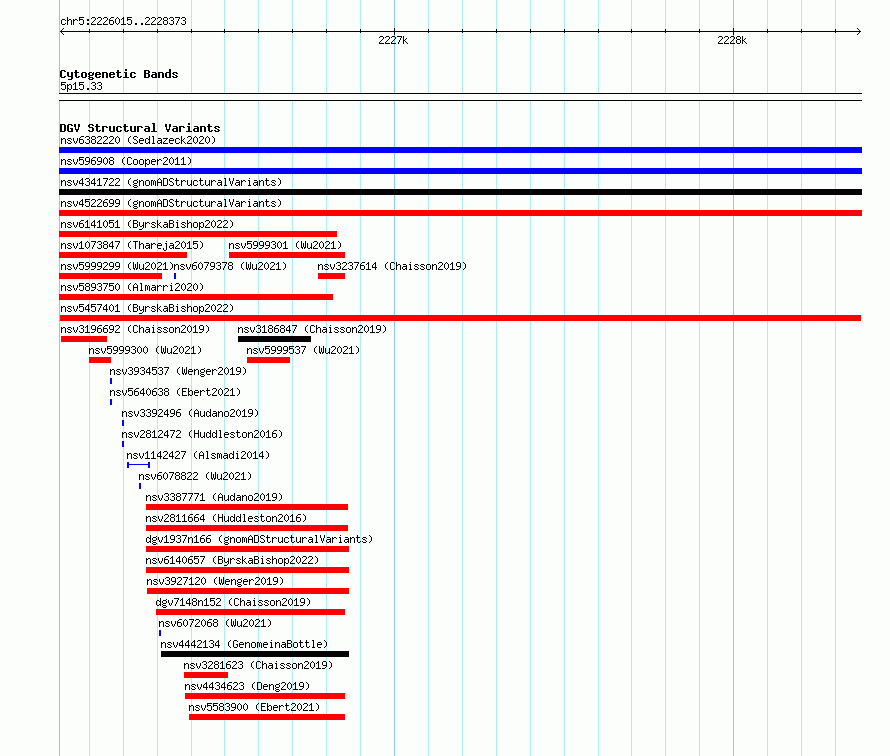Click nsv3237614 (Chaisson2019) label
The image size is (890, 756).
(x=392, y=266)
